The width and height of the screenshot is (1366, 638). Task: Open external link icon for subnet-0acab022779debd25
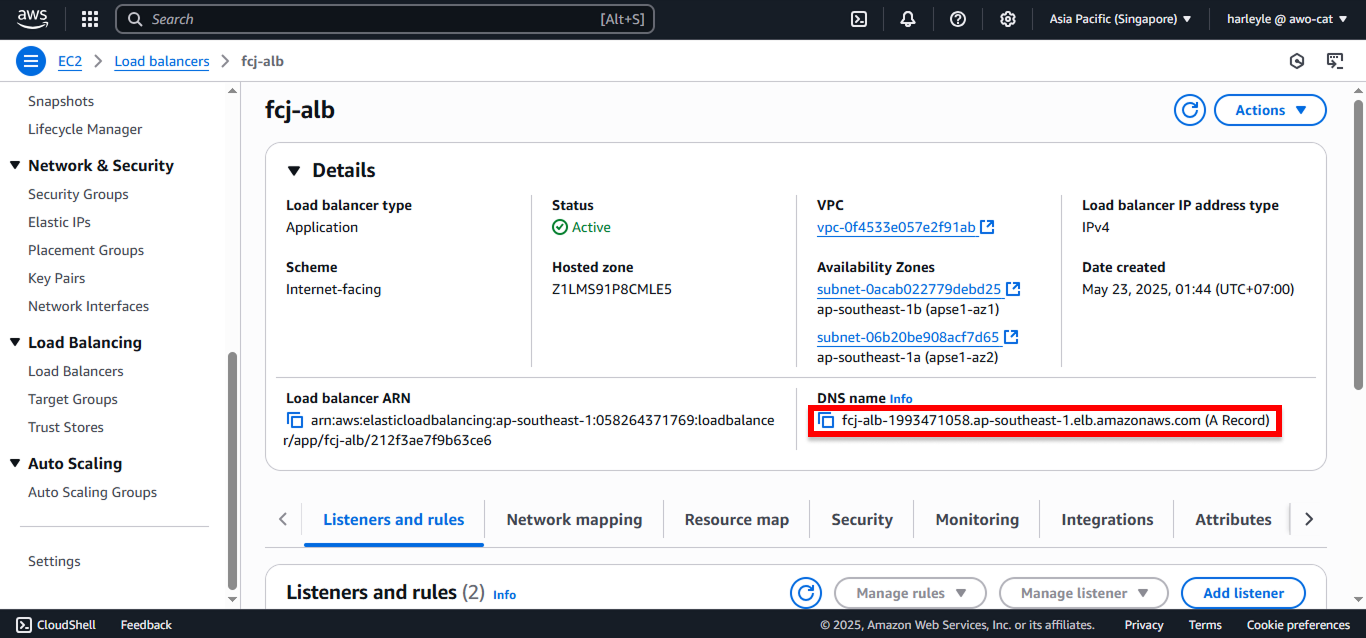(x=1013, y=289)
